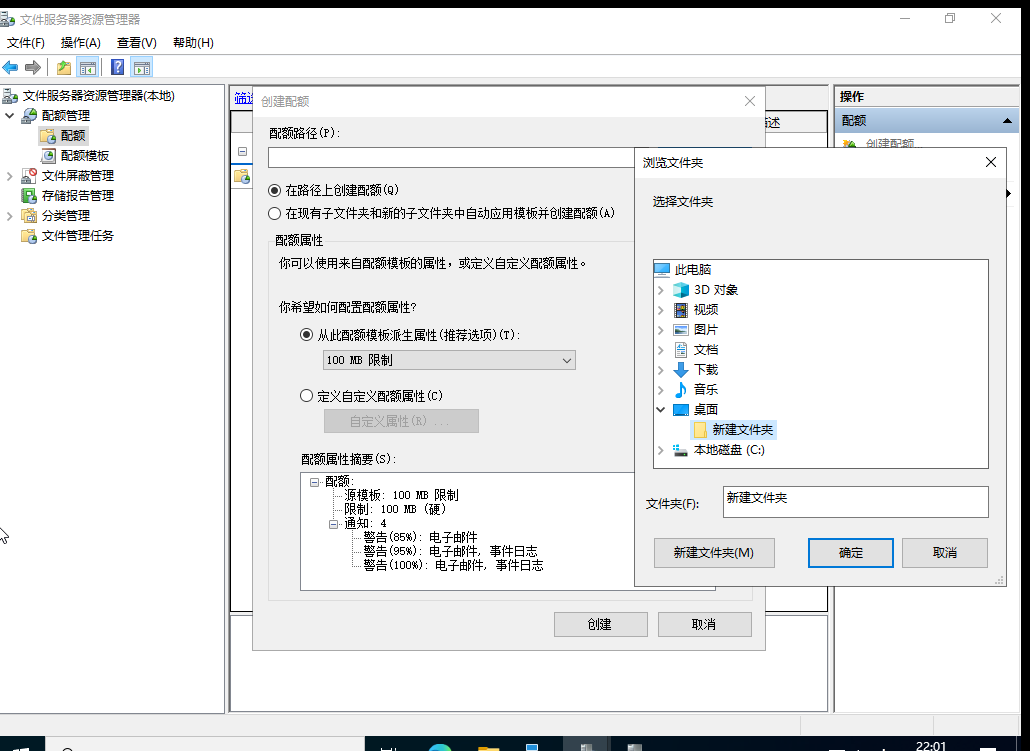1030x751 pixels.
Task: Expand the 视频 folder chevron
Action: click(661, 309)
